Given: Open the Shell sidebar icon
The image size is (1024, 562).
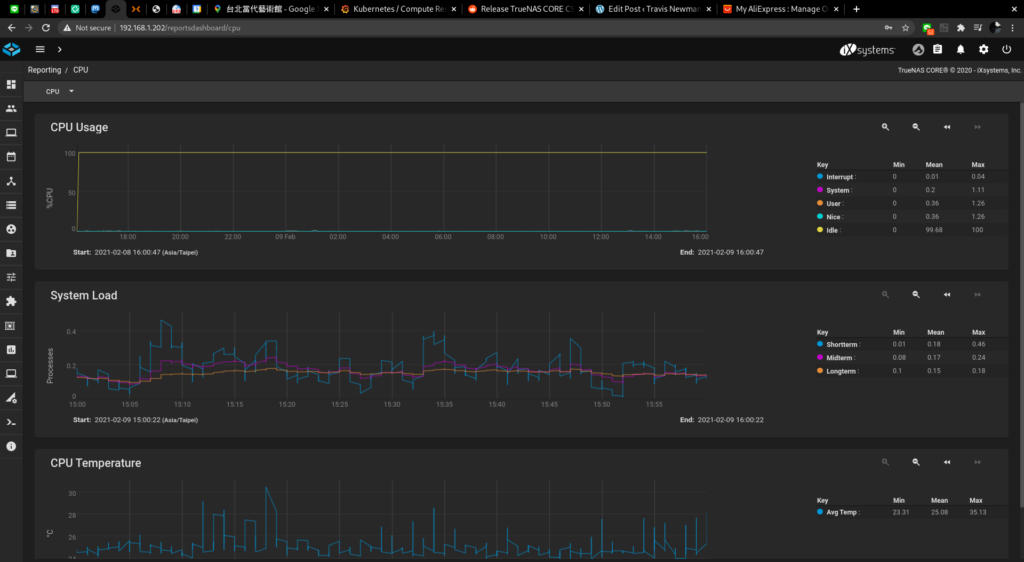Looking at the screenshot, I should 11,422.
